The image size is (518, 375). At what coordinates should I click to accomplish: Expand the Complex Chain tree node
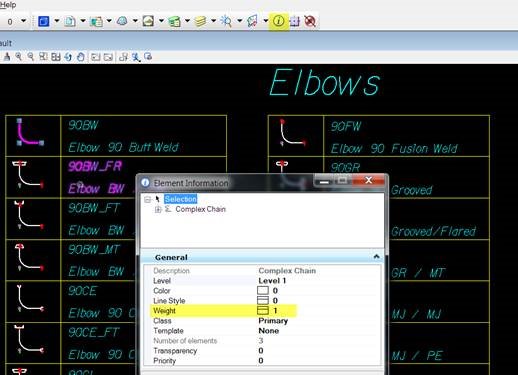158,209
